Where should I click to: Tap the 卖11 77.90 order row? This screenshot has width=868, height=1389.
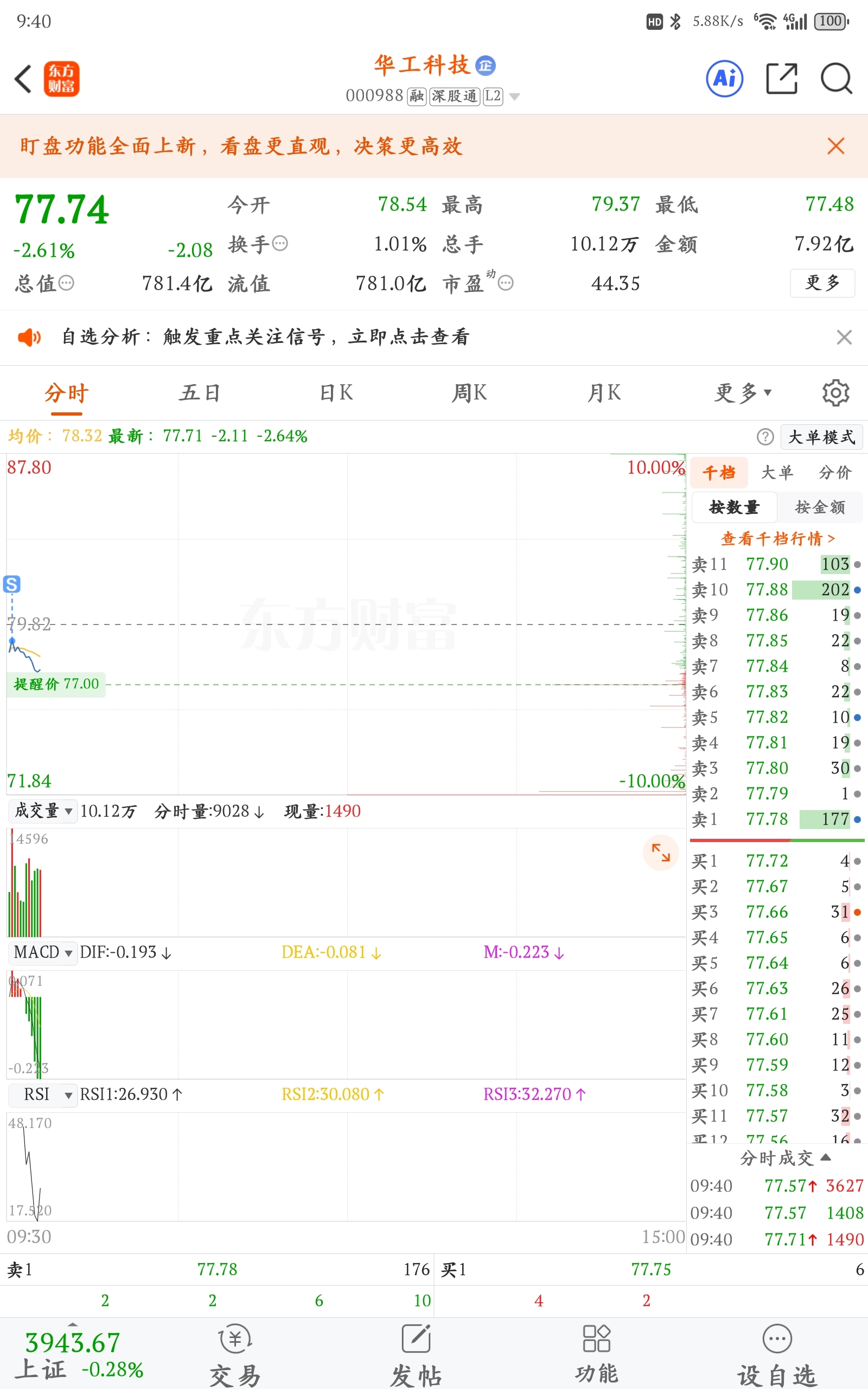776,564
